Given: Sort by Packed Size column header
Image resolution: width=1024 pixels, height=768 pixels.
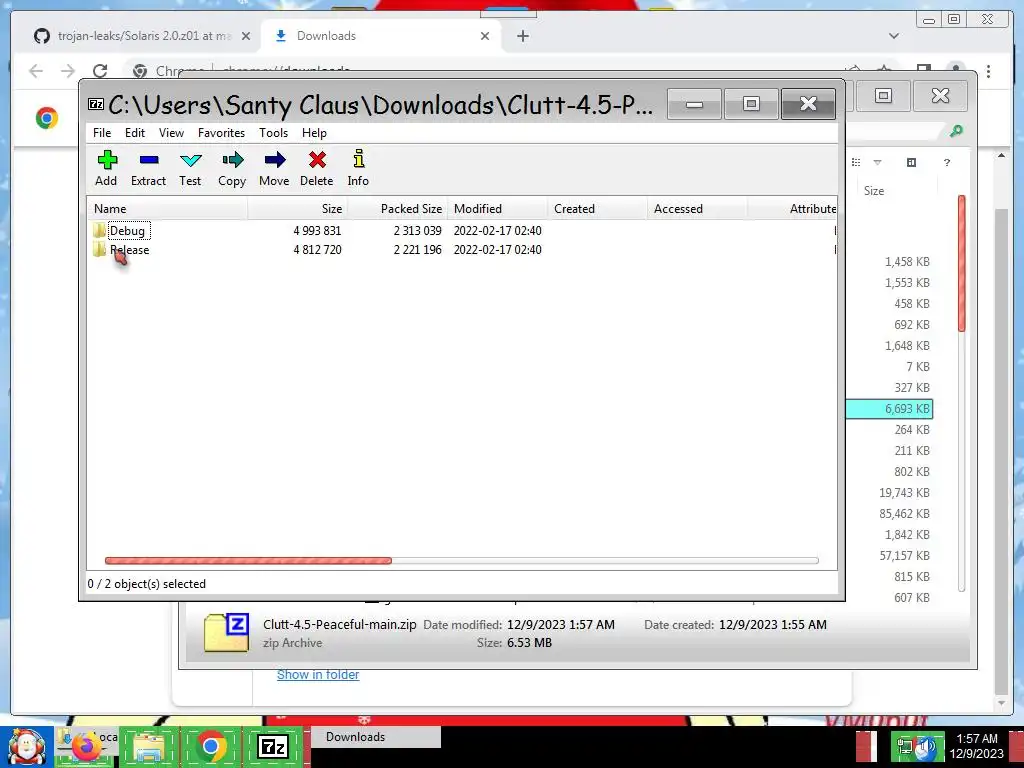Looking at the screenshot, I should coord(398,209).
